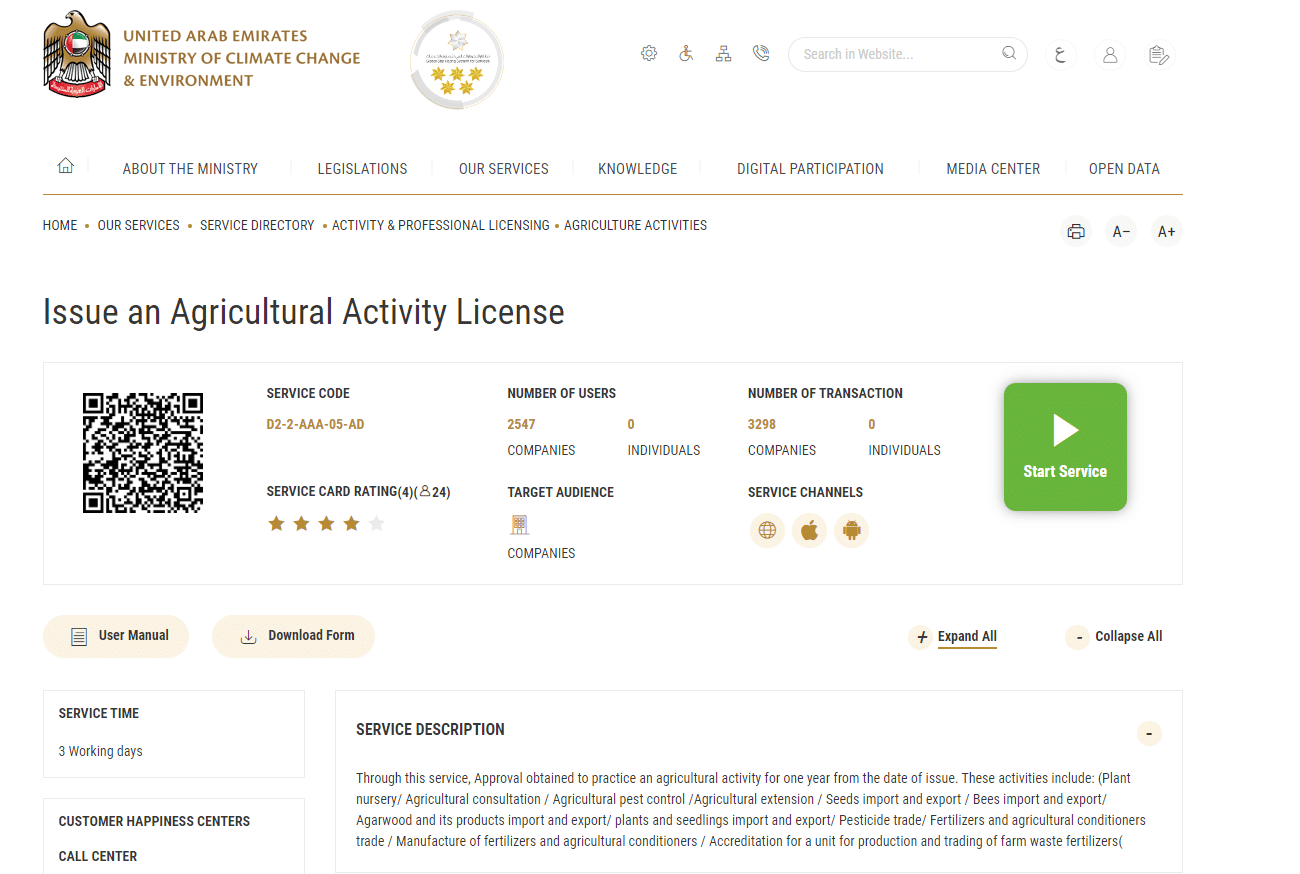Open the settings gear icon

[x=649, y=53]
